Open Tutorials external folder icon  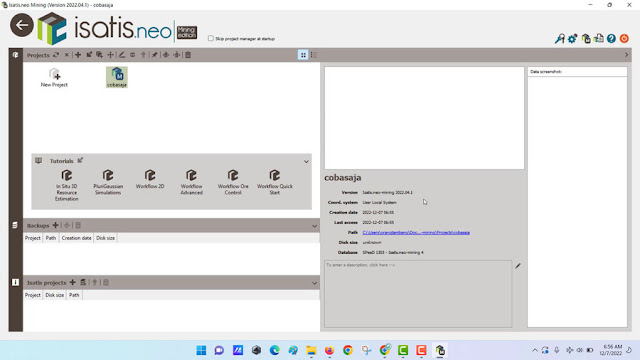(x=80, y=160)
